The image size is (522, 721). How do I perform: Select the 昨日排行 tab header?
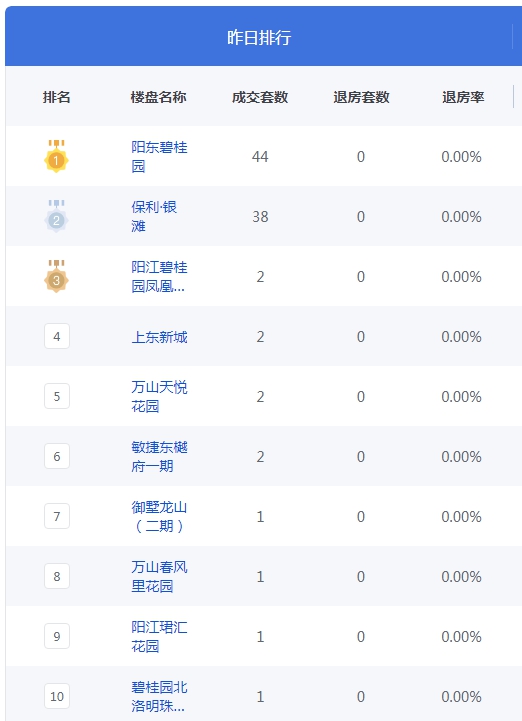(x=259, y=37)
